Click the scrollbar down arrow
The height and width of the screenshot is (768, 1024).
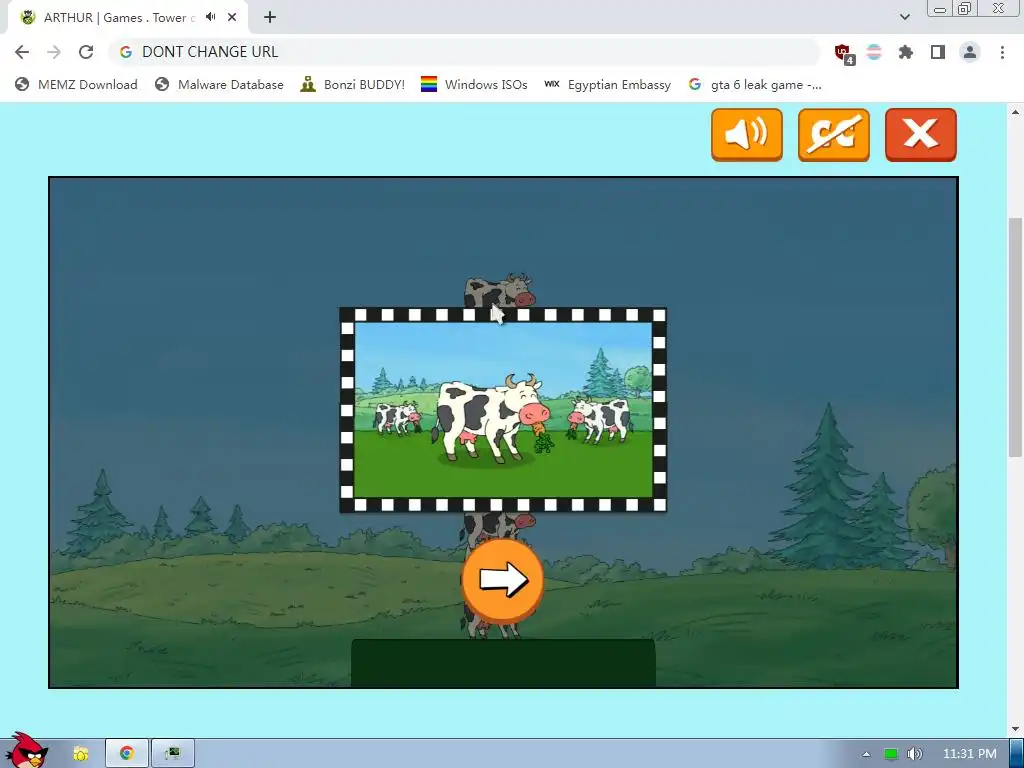pos(1015,729)
